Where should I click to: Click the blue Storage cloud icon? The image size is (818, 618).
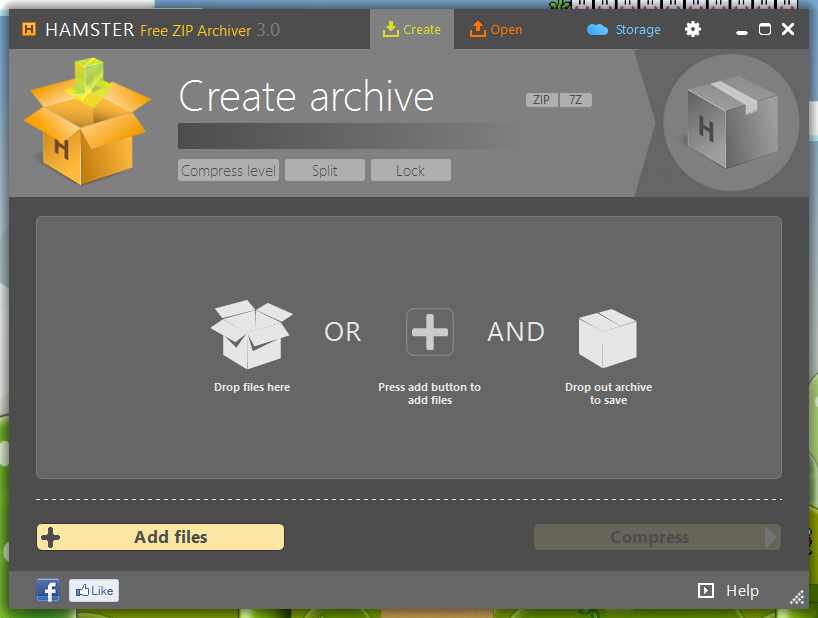pos(597,30)
